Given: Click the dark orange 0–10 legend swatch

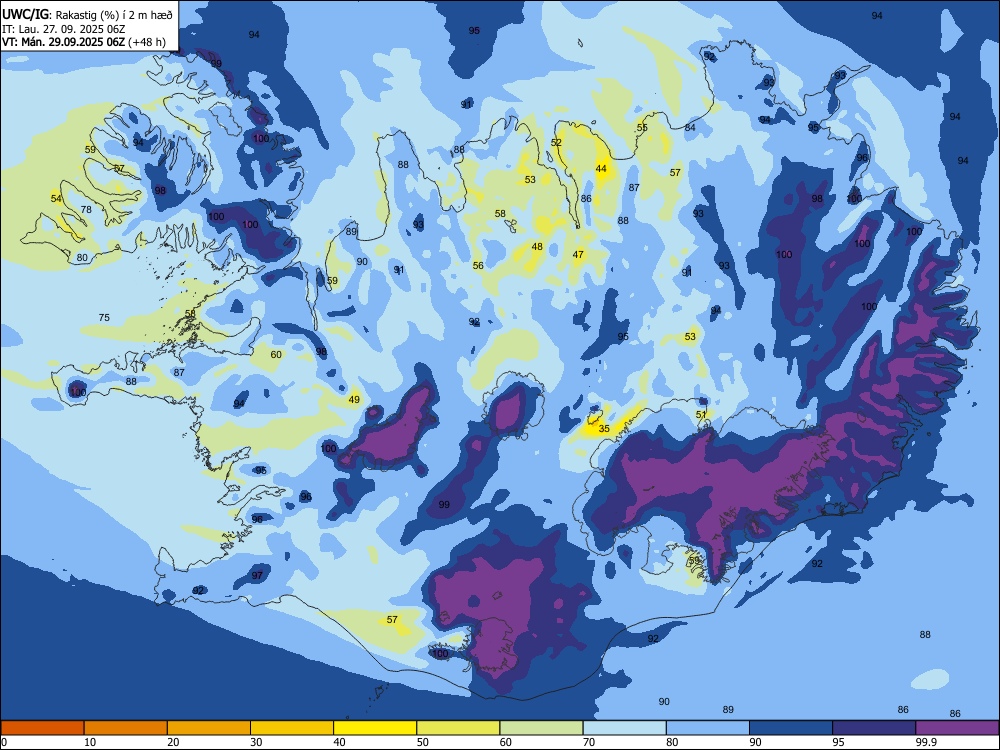Looking at the screenshot, I should point(42,728).
